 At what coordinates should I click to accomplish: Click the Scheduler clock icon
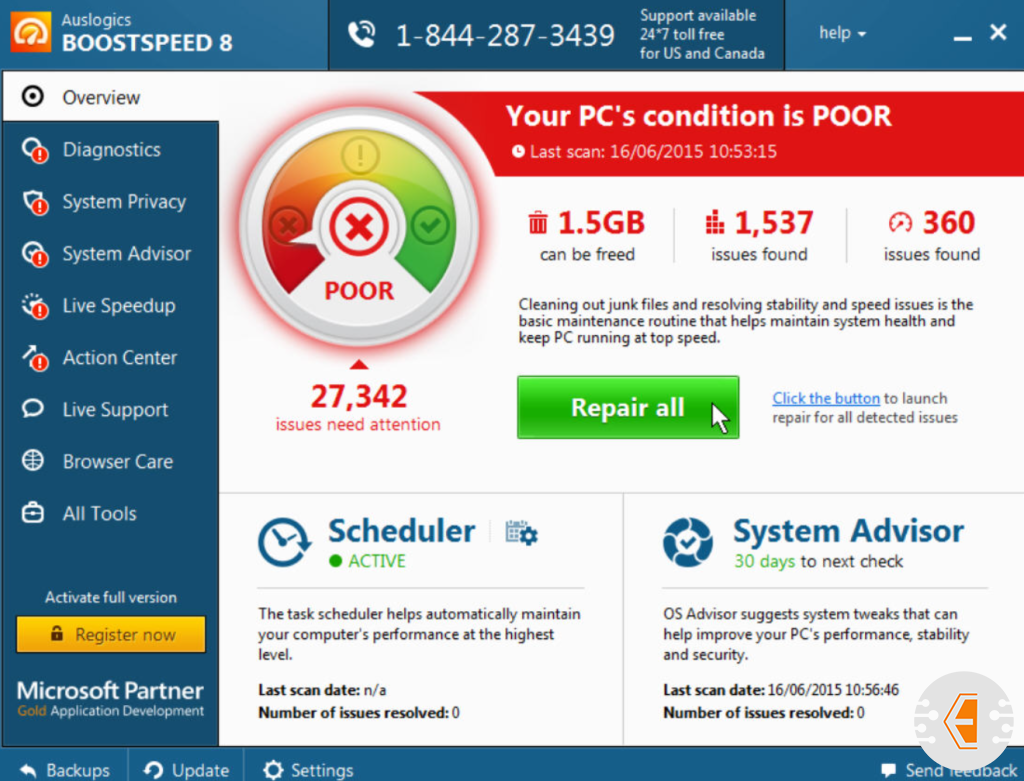[x=284, y=542]
